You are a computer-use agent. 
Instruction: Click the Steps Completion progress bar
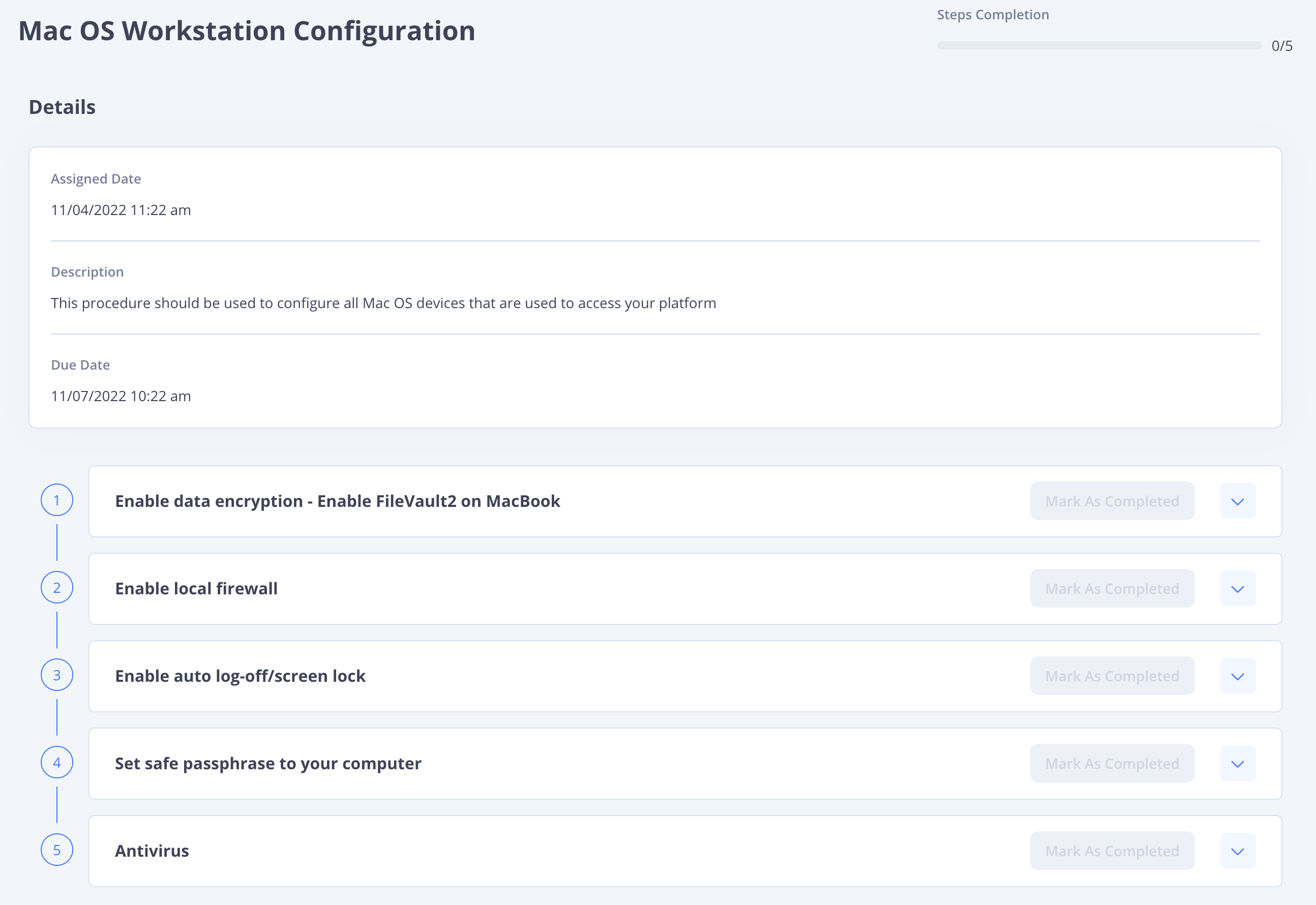(1098, 45)
